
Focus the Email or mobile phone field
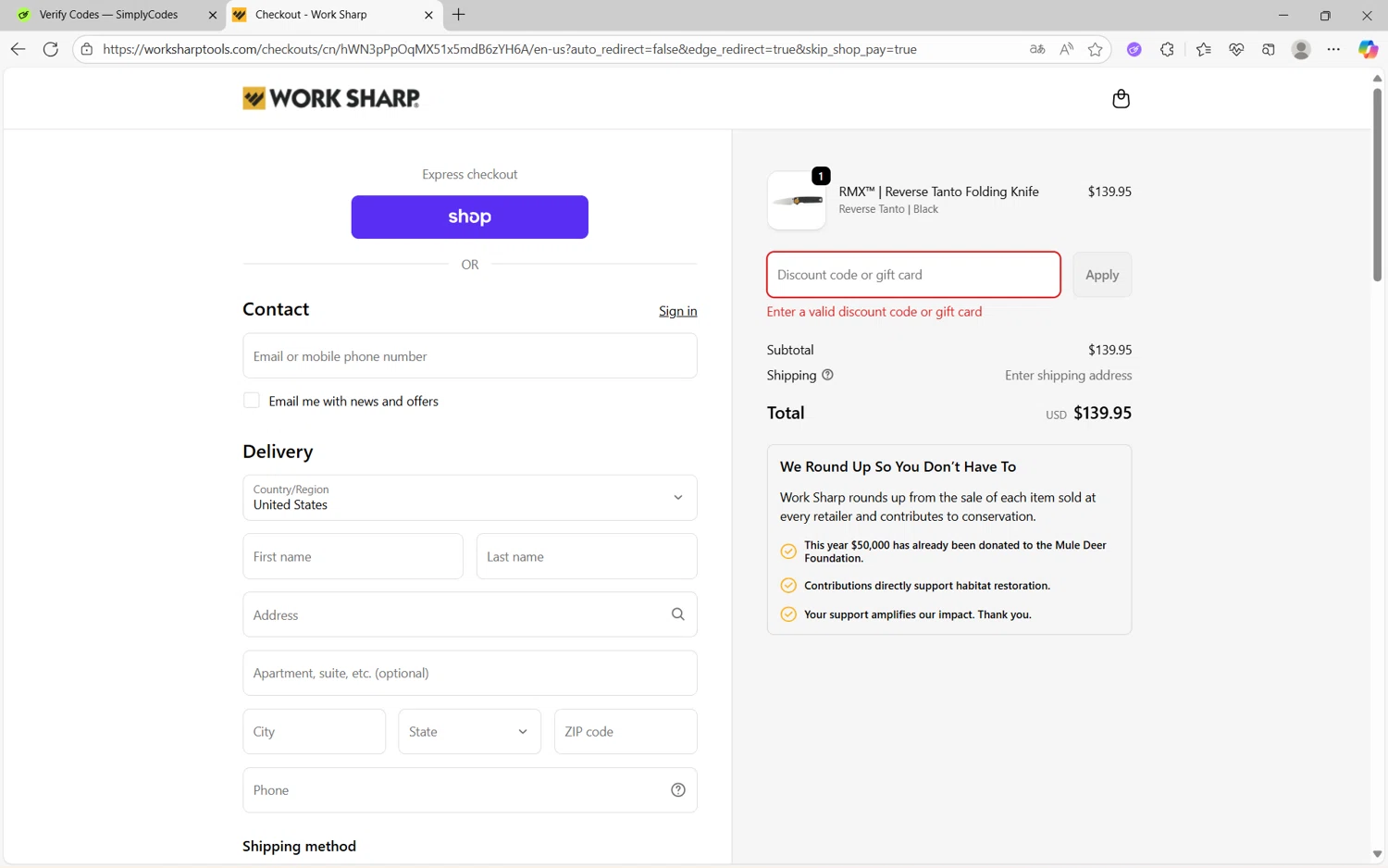click(x=470, y=356)
